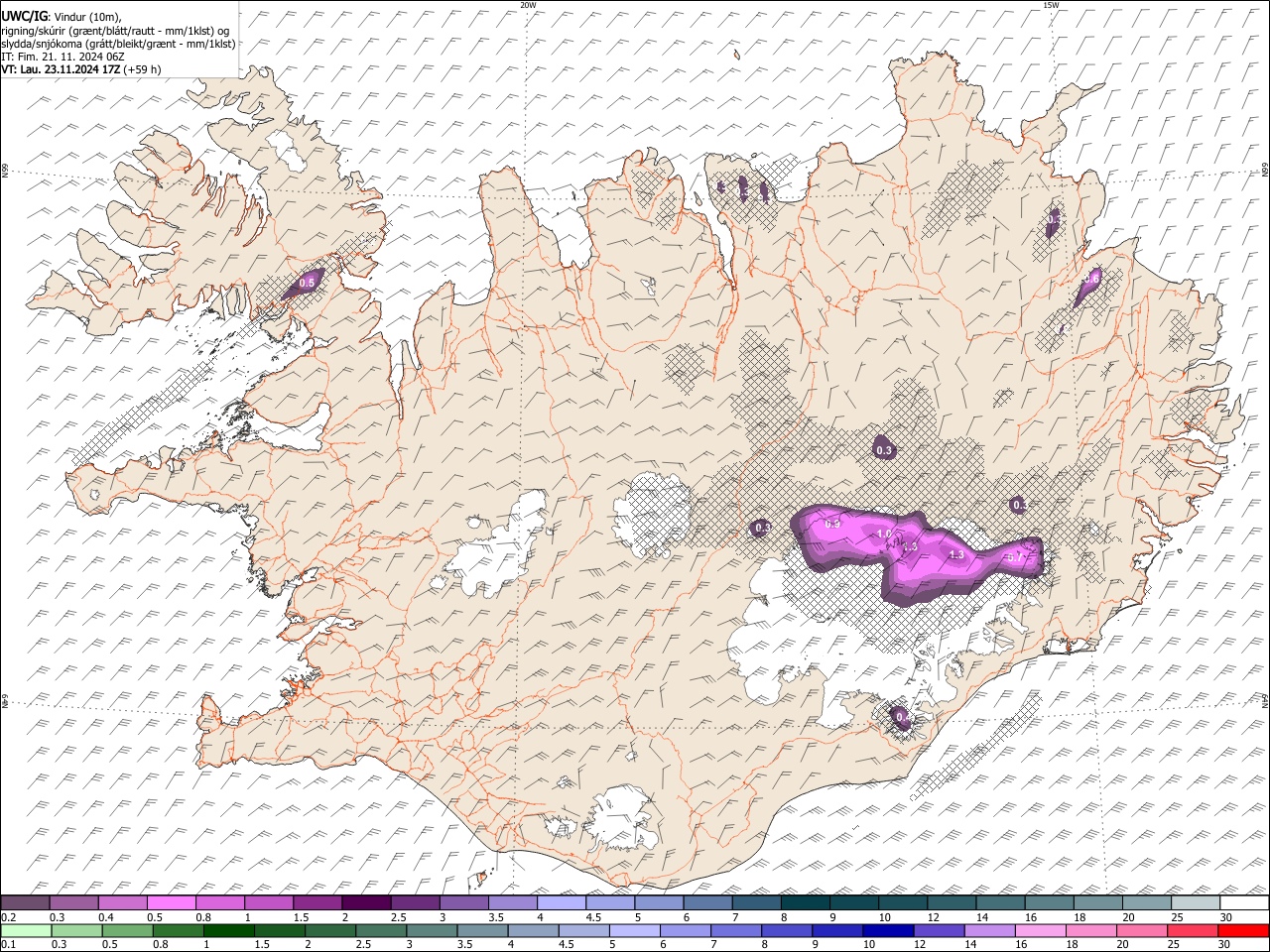
Task: Select the palest green 0.1 rain-scale swatch
Action: click(26, 930)
